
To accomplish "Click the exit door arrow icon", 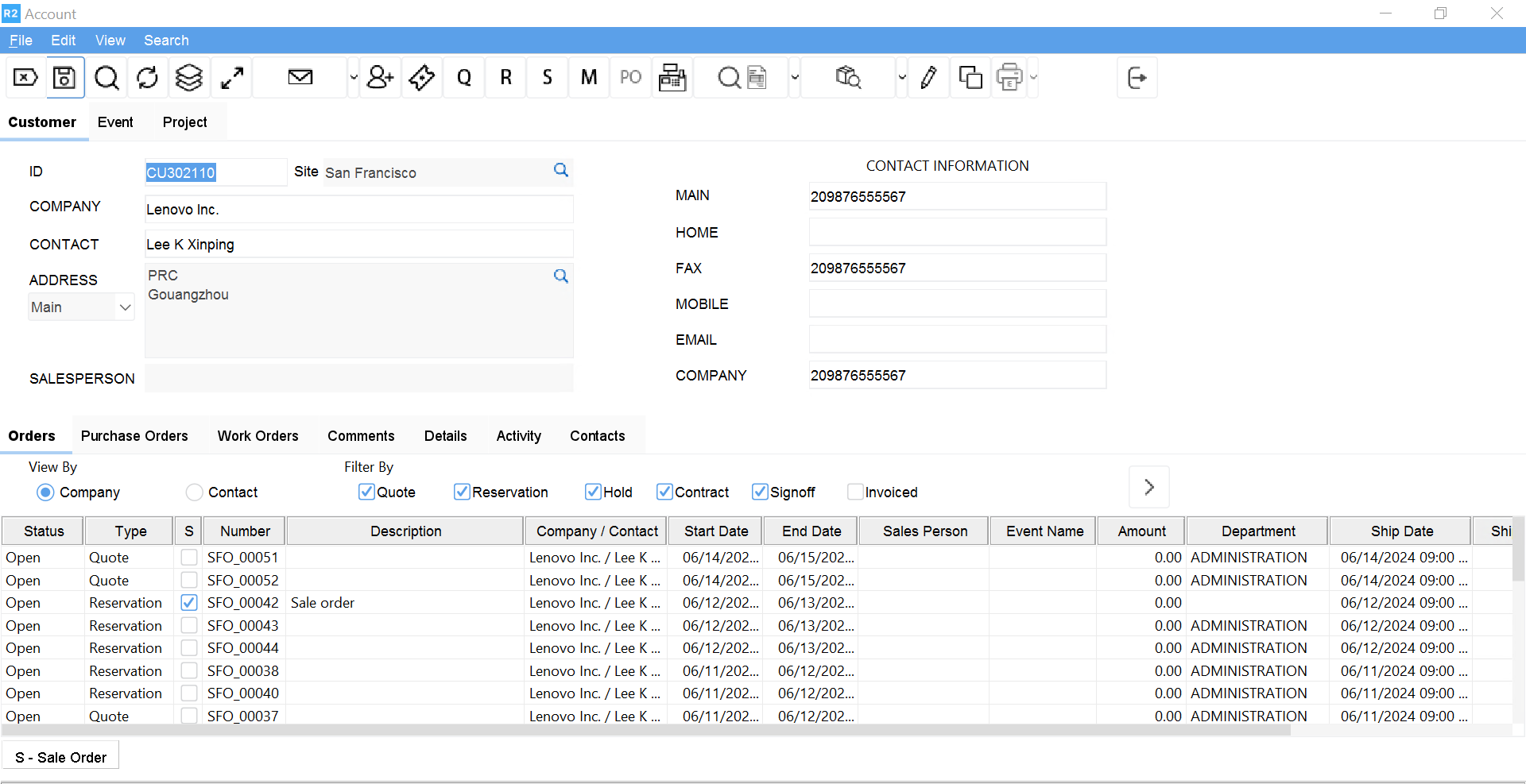I will tap(1137, 78).
